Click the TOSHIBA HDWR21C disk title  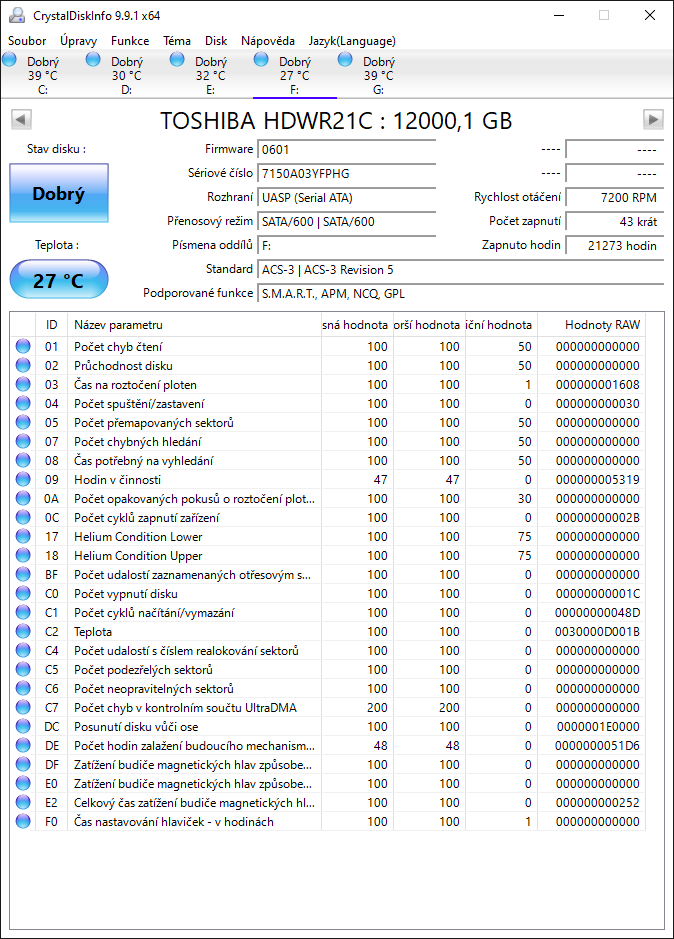point(336,120)
